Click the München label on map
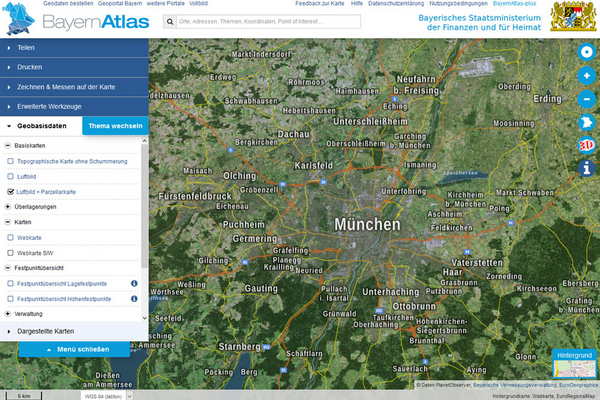This screenshot has width=600, height=400. point(367,224)
